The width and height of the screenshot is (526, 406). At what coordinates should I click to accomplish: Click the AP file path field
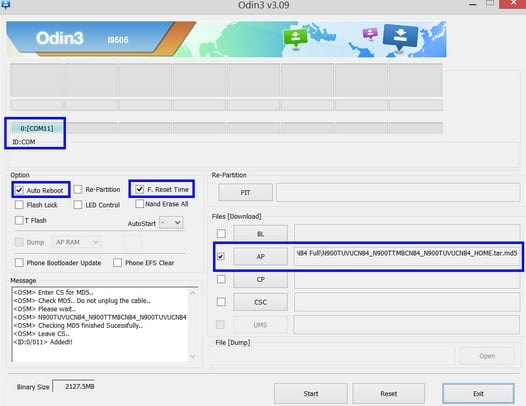pyautogui.click(x=407, y=257)
